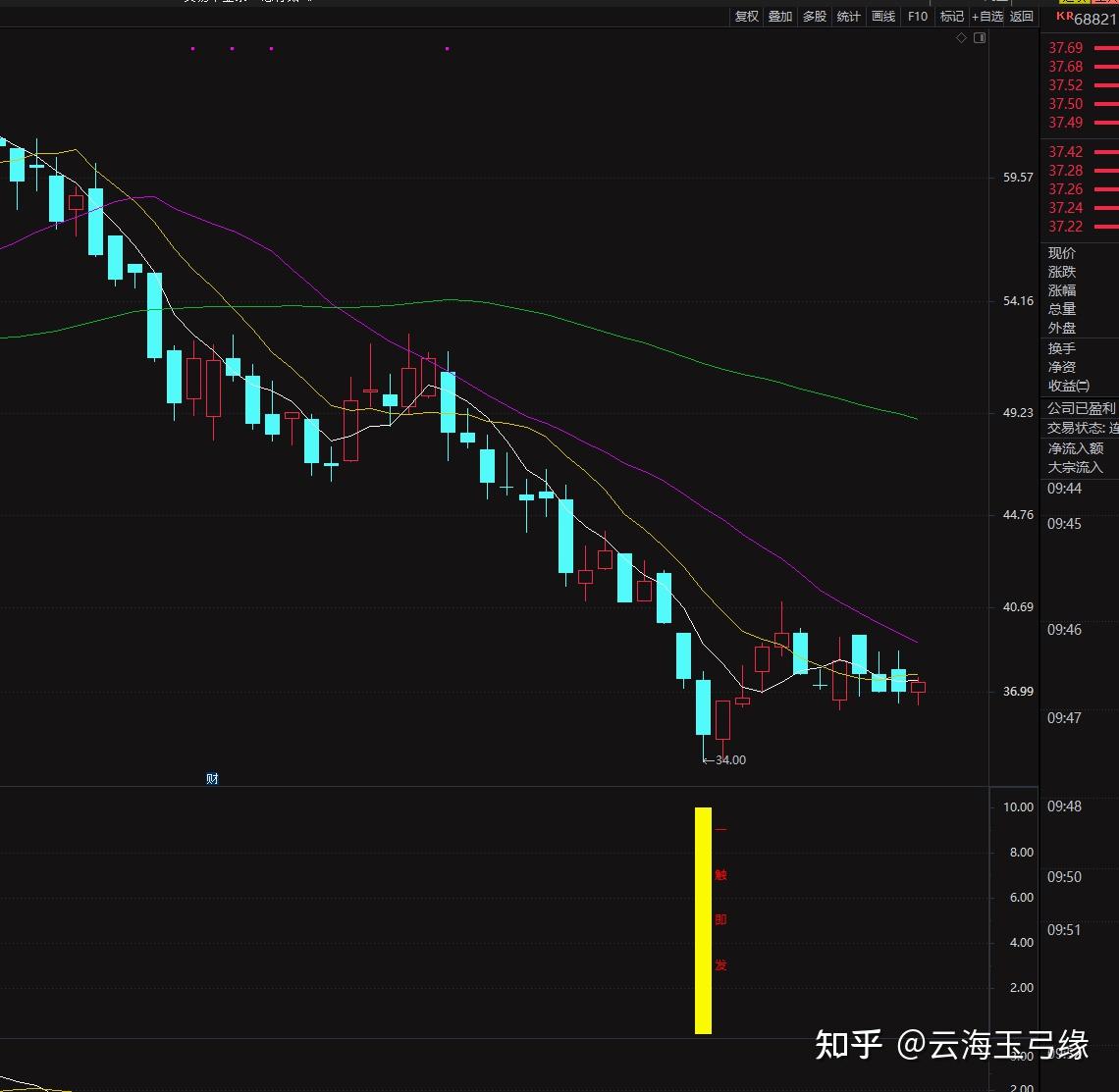The image size is (1119, 1092).
Task: Click the yellow 一触即发 signal bar
Action: (703, 920)
